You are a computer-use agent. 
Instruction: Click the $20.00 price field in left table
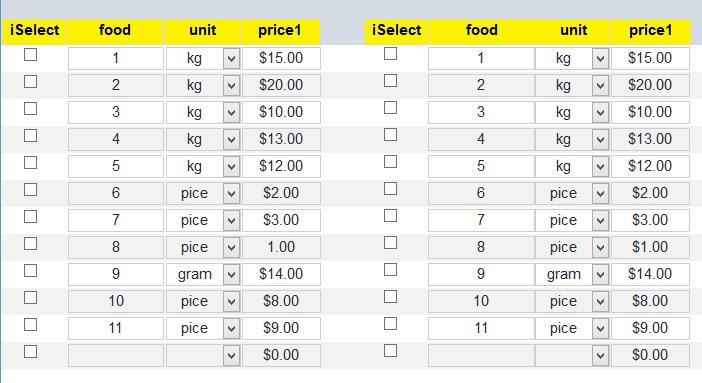(281, 86)
